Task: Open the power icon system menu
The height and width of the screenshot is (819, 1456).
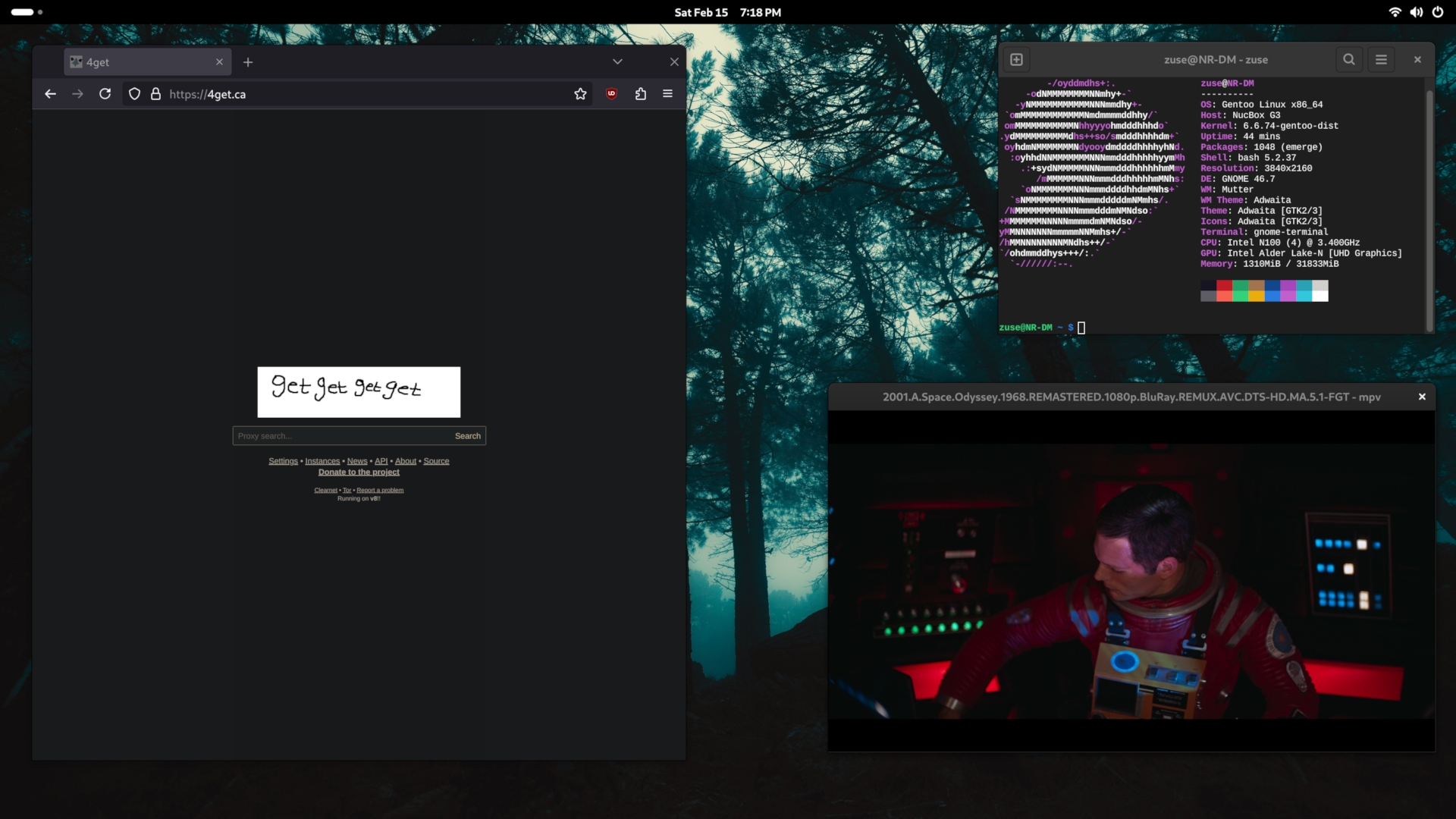Action: point(1438,12)
